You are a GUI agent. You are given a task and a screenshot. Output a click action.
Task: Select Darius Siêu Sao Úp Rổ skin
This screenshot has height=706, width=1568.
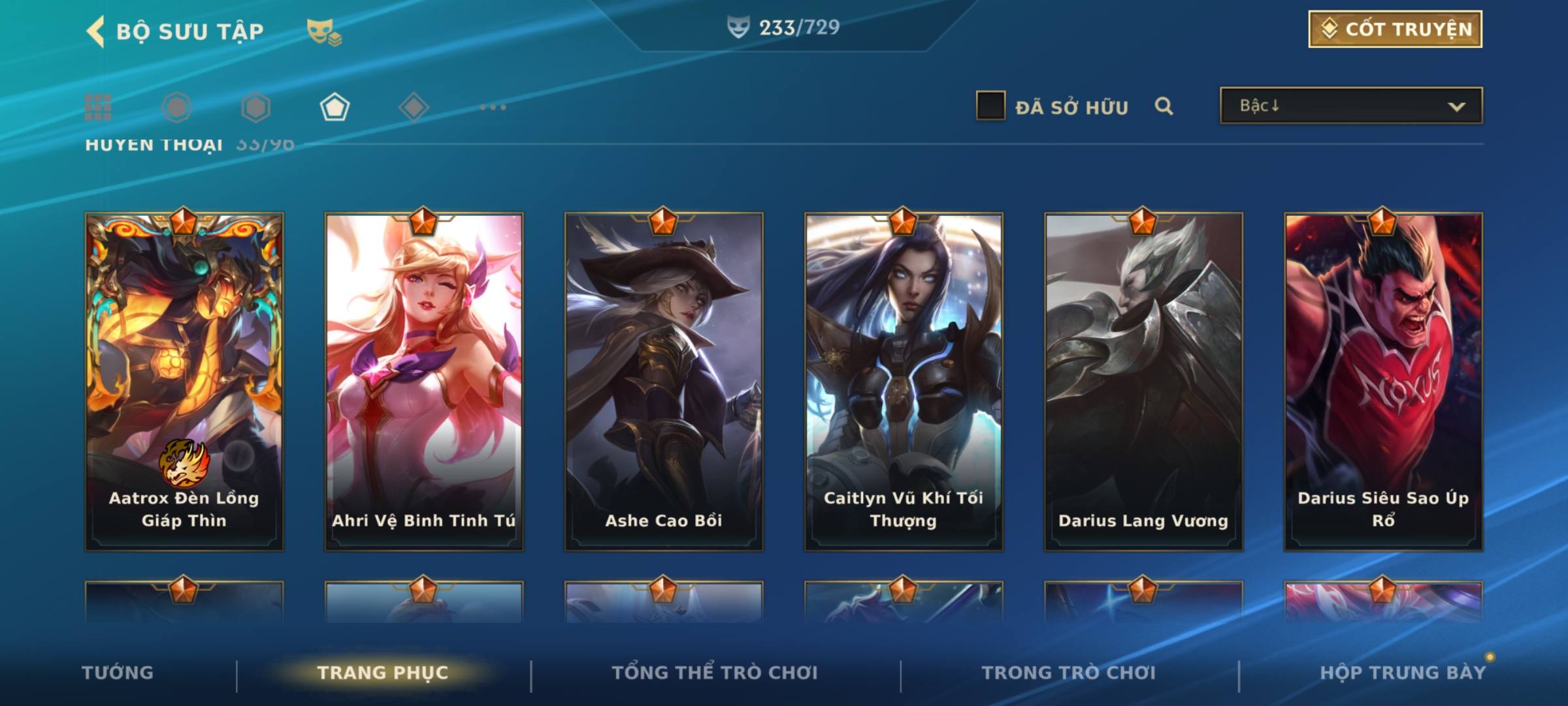[1383, 382]
